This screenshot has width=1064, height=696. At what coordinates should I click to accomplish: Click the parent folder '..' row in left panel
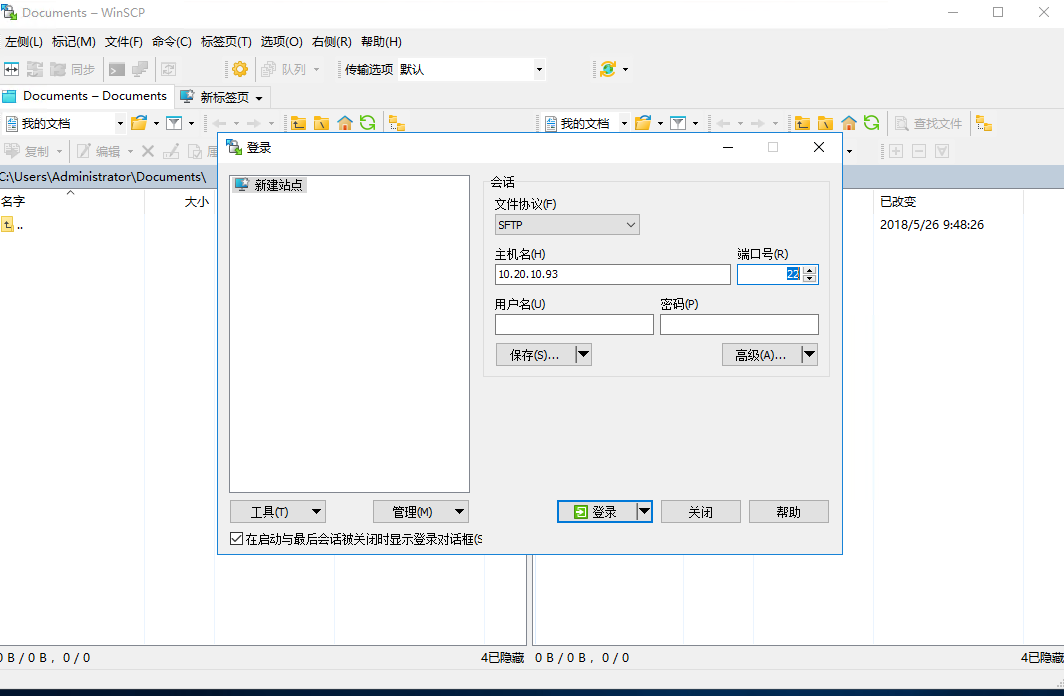click(13, 225)
